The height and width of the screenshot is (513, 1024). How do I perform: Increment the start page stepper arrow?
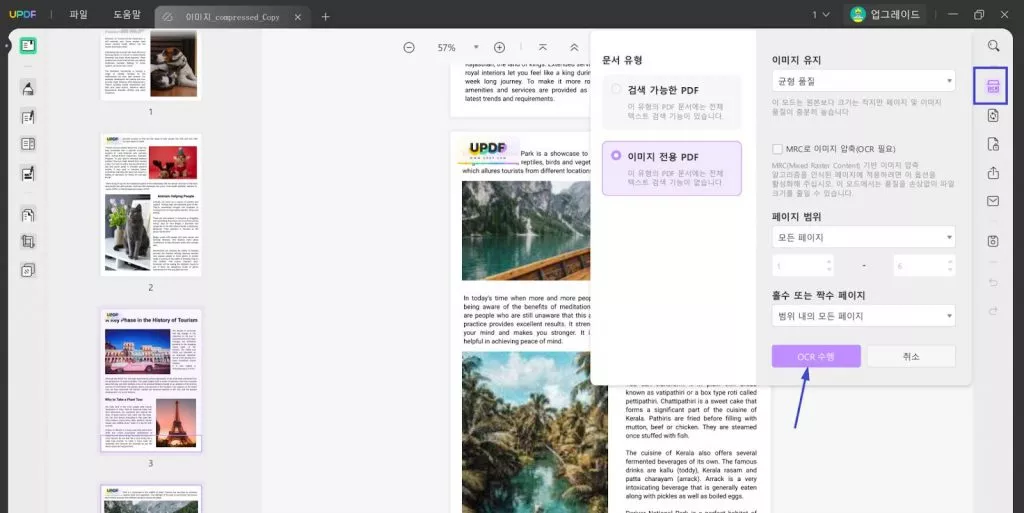(829, 261)
